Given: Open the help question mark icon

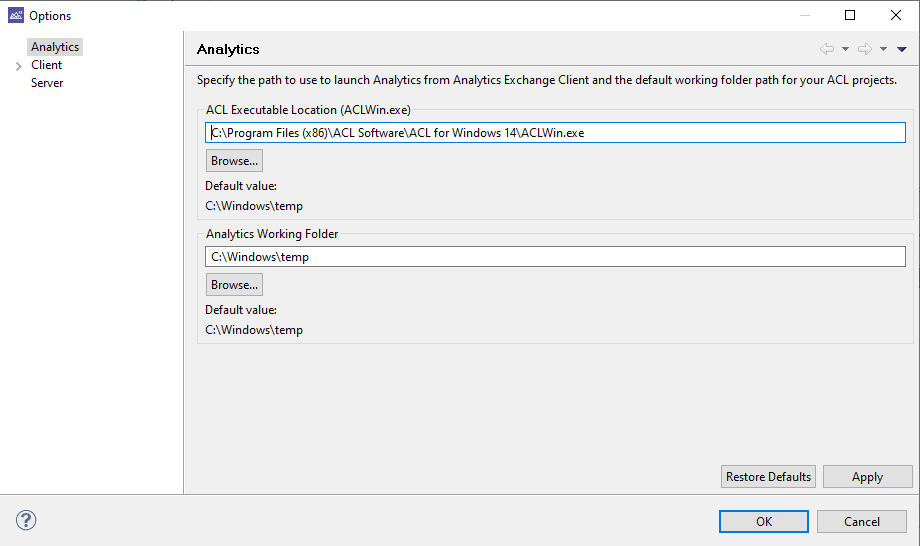Looking at the screenshot, I should [26, 520].
